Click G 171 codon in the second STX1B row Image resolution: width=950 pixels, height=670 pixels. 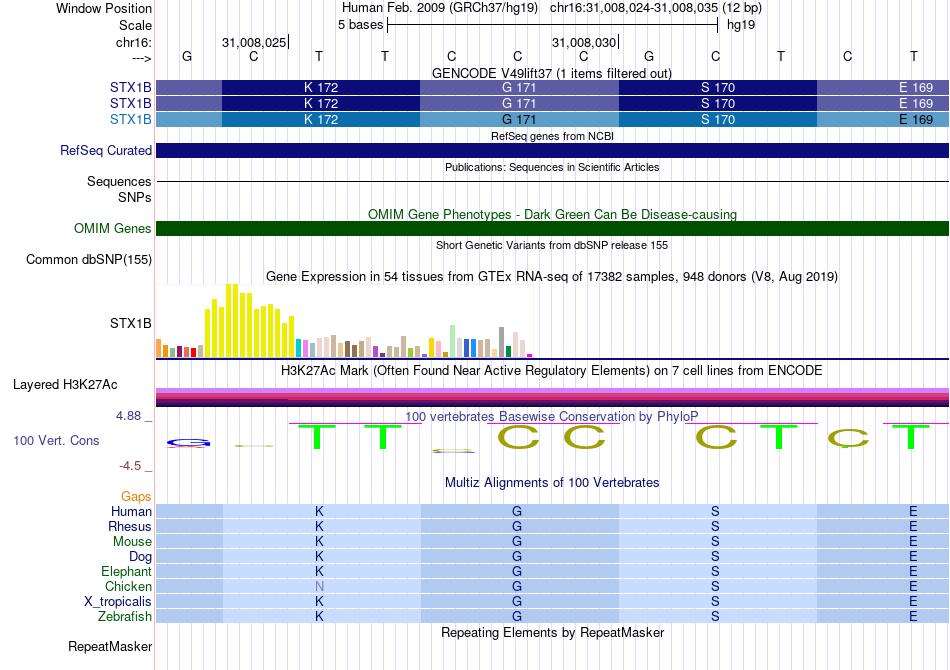(519, 104)
